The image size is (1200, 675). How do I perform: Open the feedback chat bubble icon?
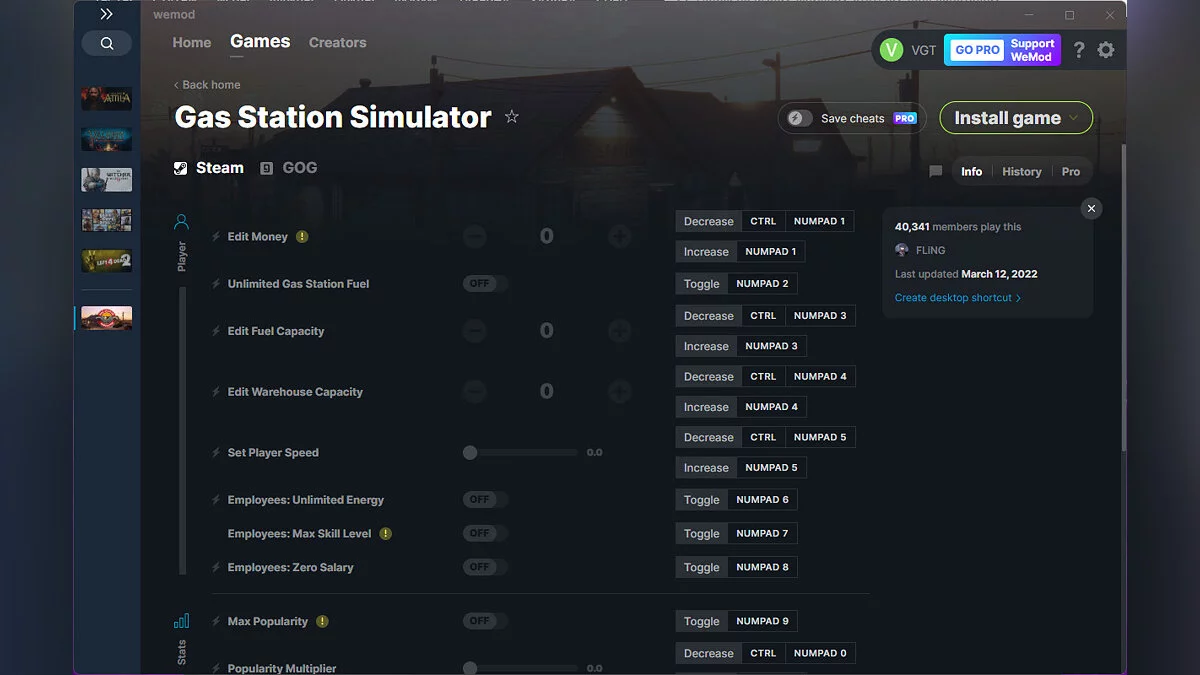coord(935,171)
